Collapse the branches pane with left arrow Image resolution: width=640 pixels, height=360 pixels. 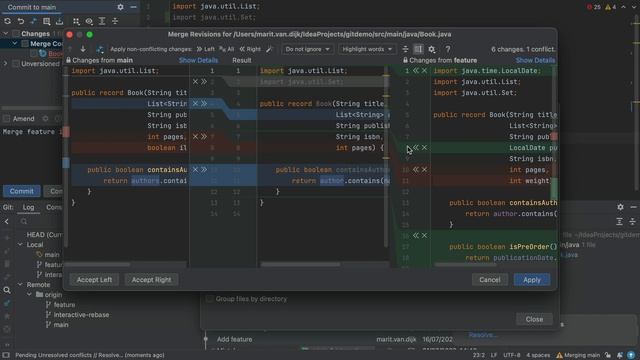coord(7,221)
